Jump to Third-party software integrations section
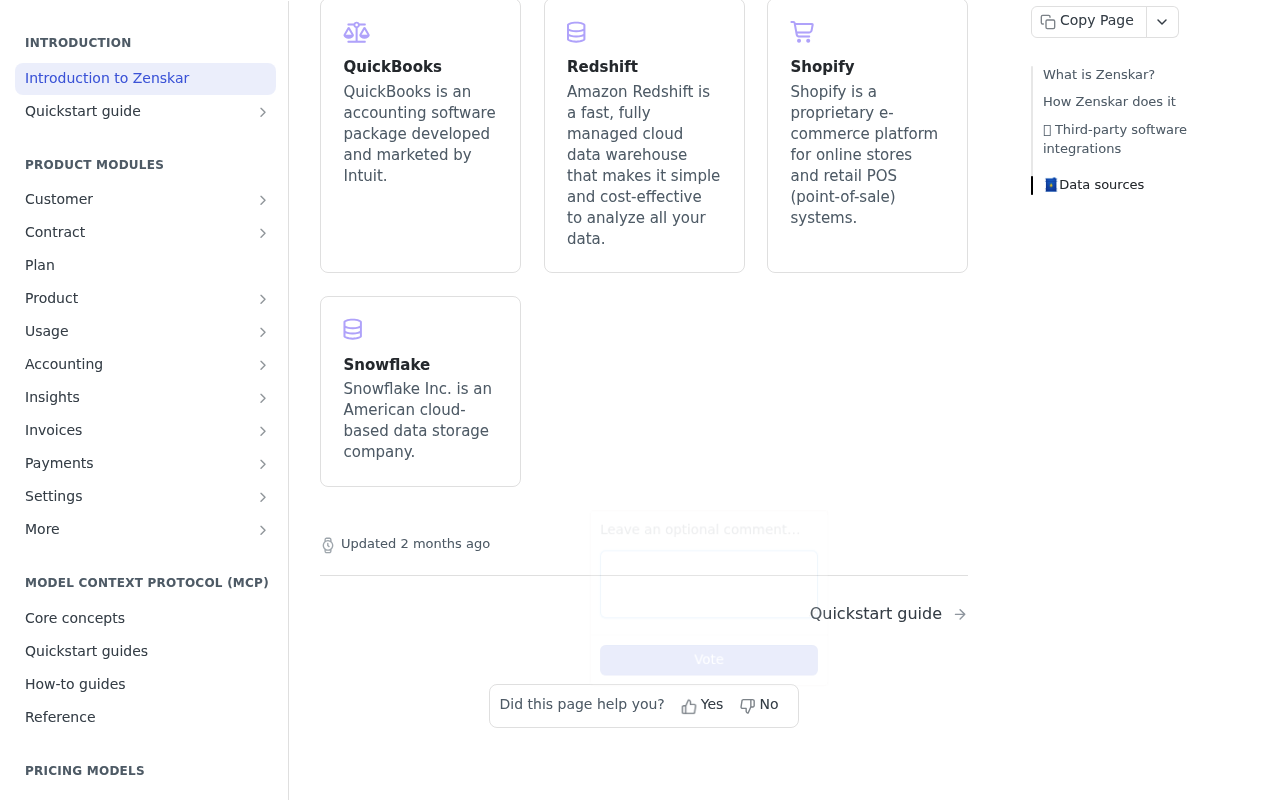Image resolution: width=1280 pixels, height=800 pixels. (1115, 139)
